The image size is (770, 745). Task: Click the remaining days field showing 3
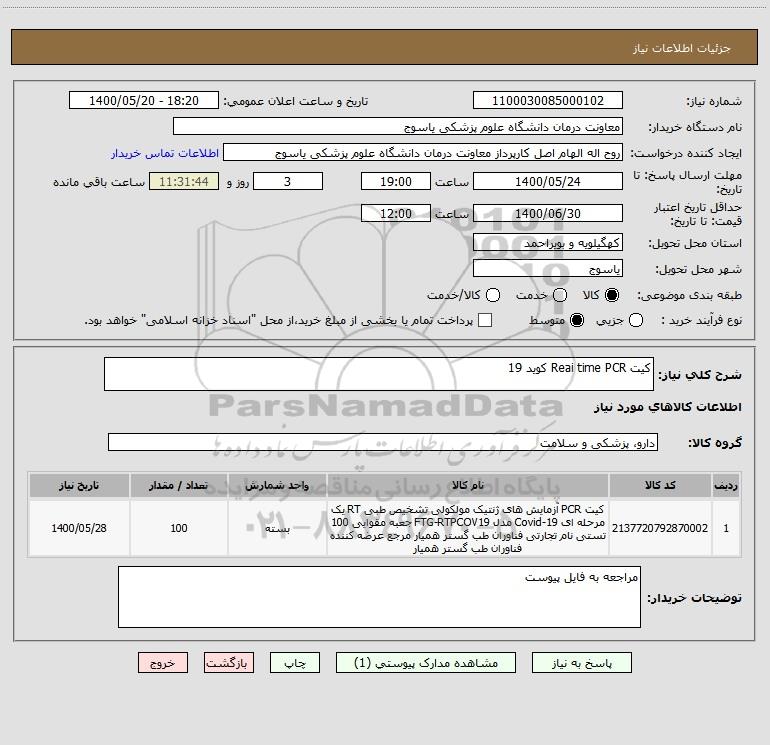pos(288,181)
